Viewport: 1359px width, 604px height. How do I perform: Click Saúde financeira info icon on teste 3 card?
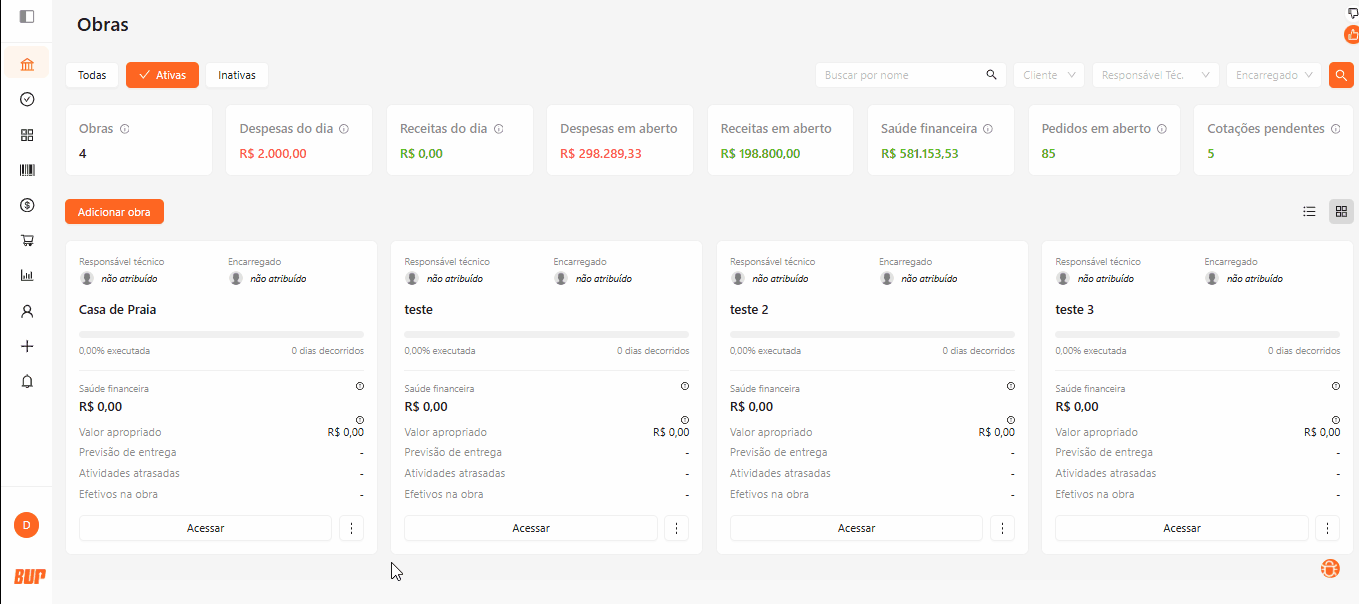tap(1336, 386)
